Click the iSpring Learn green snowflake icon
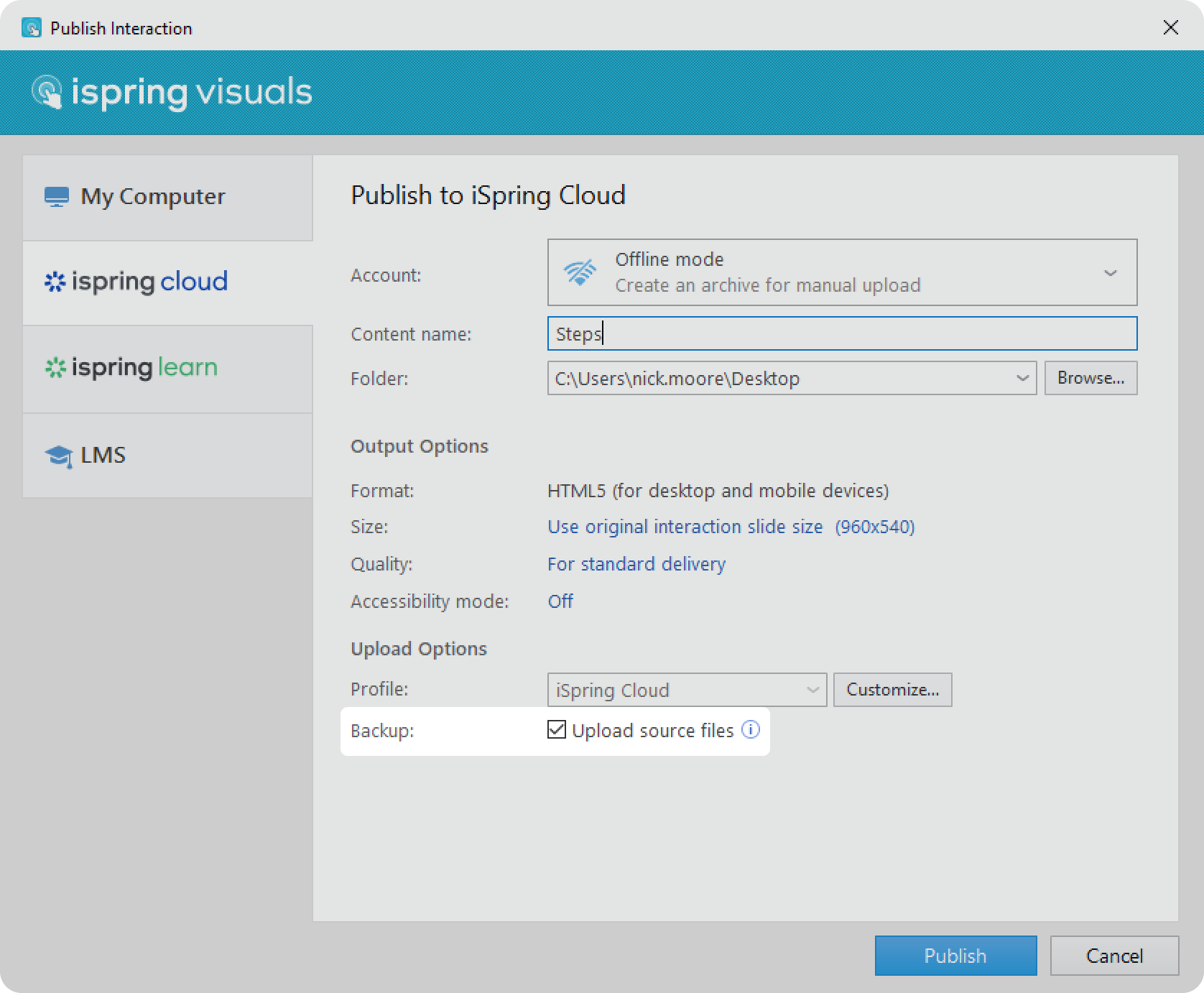The height and width of the screenshot is (993, 1204). click(55, 368)
